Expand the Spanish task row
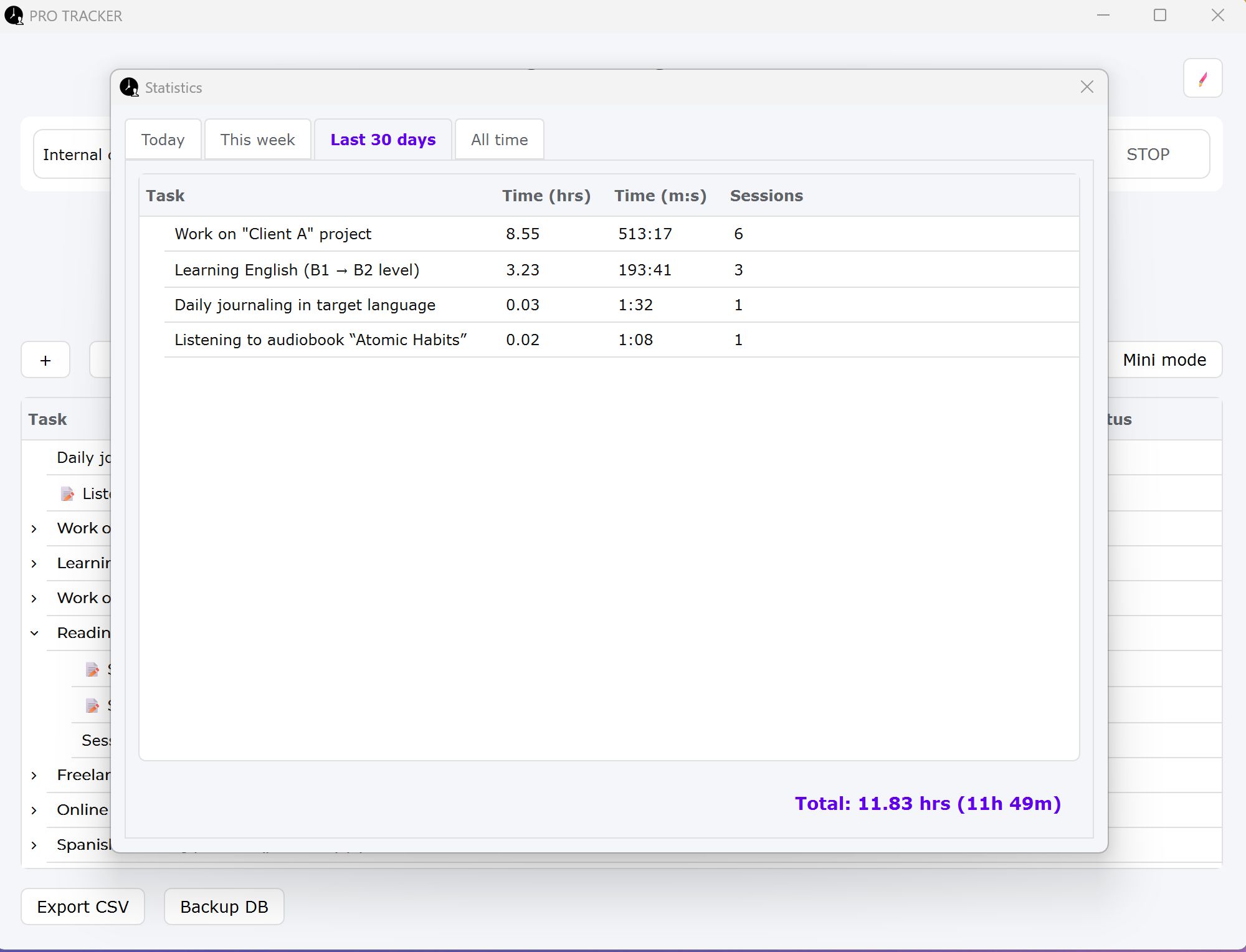The image size is (1246, 952). coord(35,845)
